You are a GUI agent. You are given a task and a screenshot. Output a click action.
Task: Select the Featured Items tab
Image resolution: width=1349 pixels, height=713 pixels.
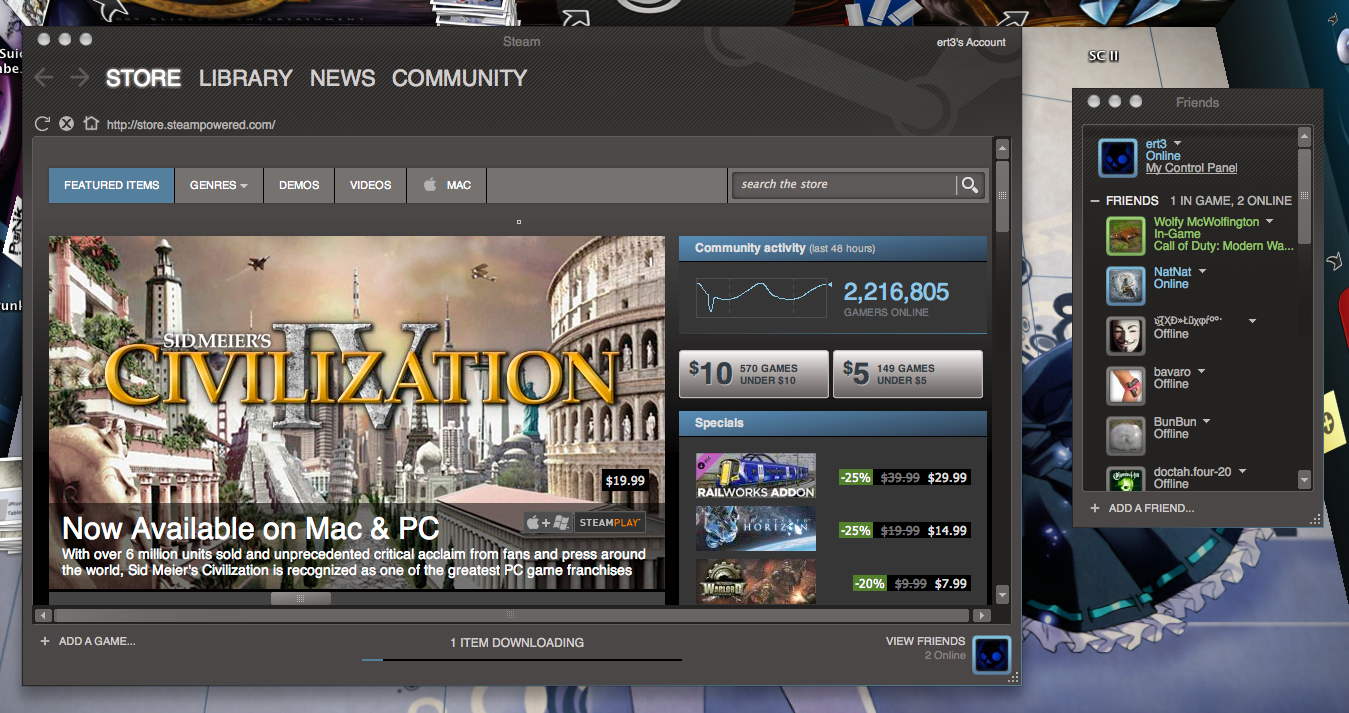112,185
